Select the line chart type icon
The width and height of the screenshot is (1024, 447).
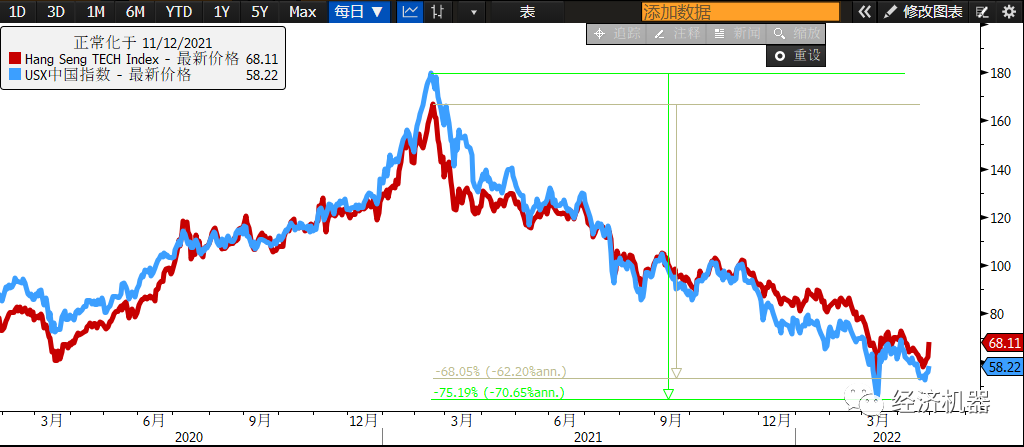coord(410,12)
